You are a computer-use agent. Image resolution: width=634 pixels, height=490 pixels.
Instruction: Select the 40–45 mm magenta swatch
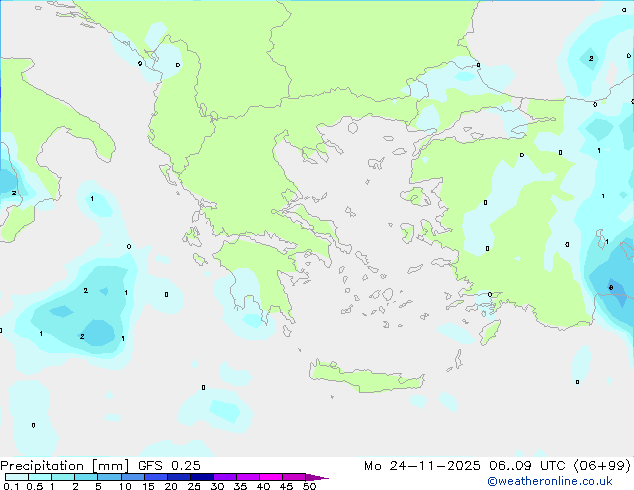point(271,477)
